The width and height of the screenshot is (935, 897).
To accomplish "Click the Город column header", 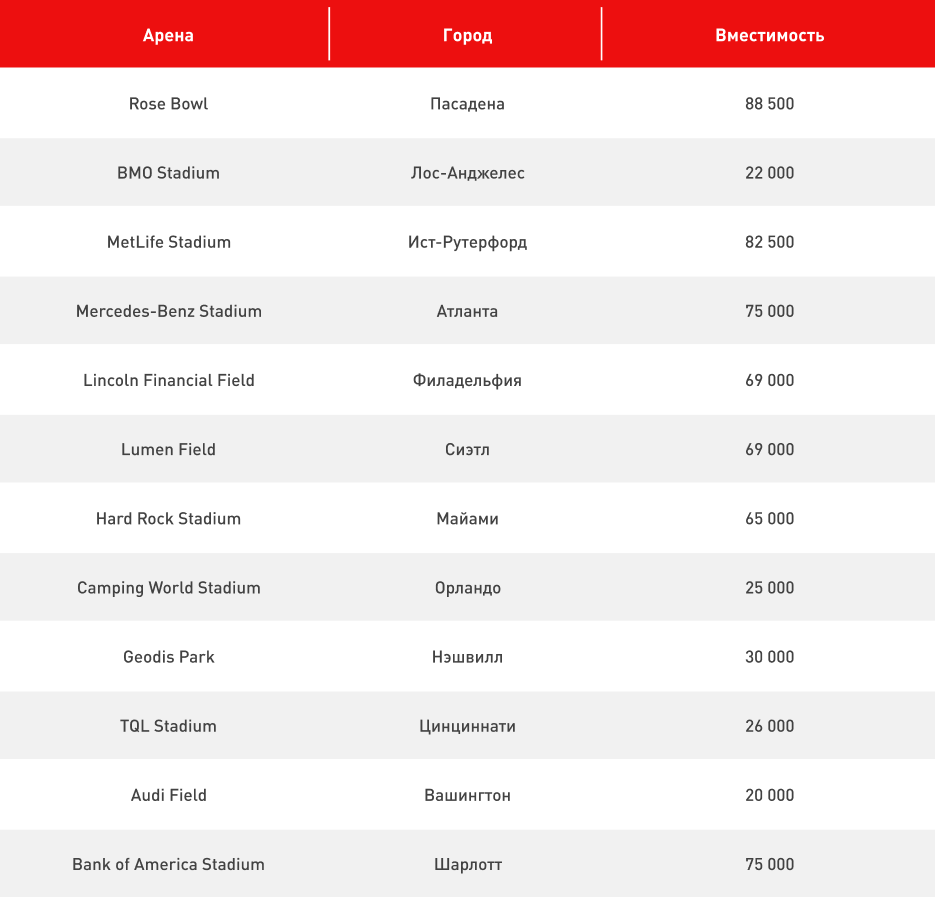I will point(467,35).
